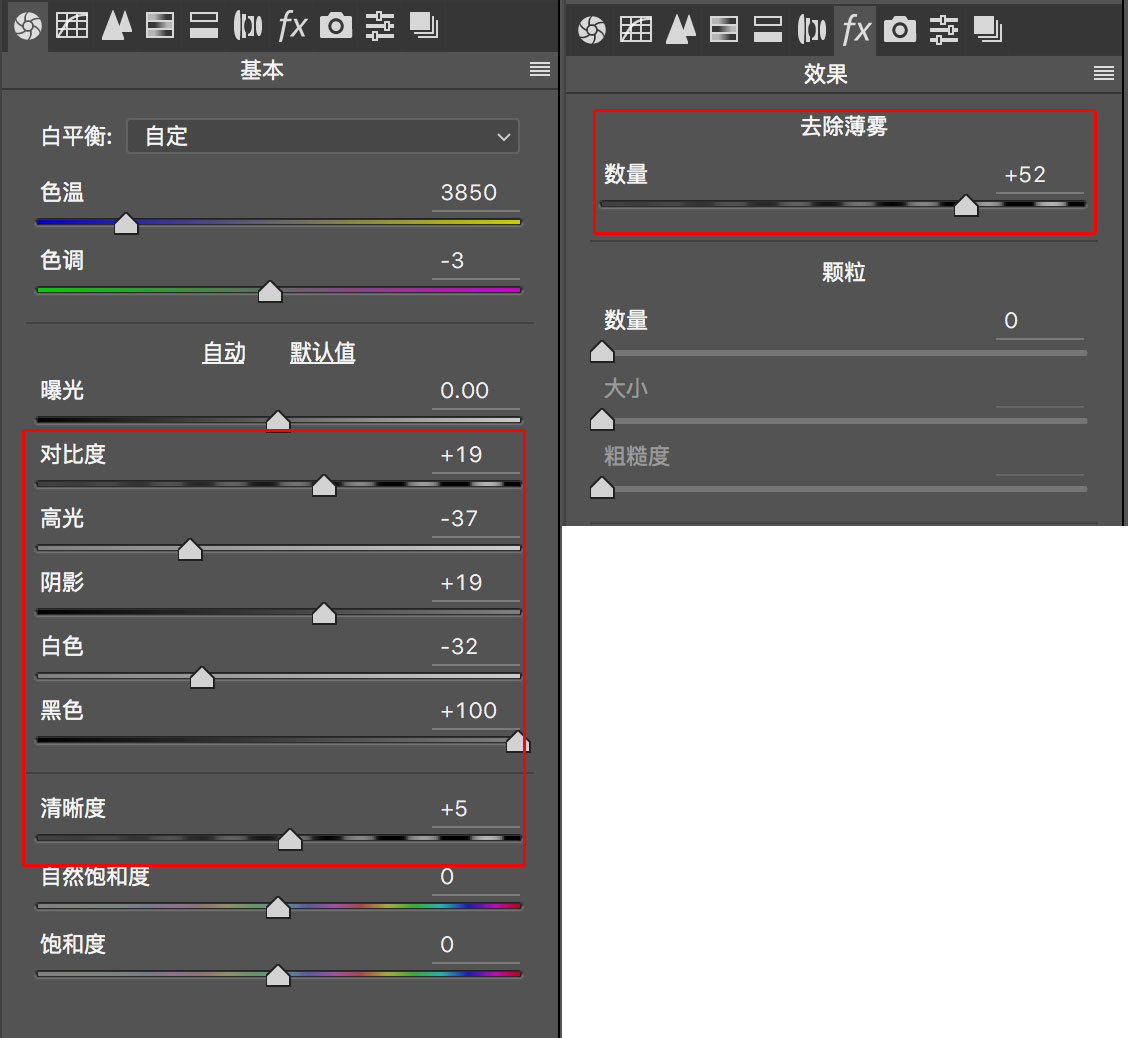Viewport: 1128px width, 1038px height.
Task: Open Snapshots tab icon in left panel
Action: 424,27
